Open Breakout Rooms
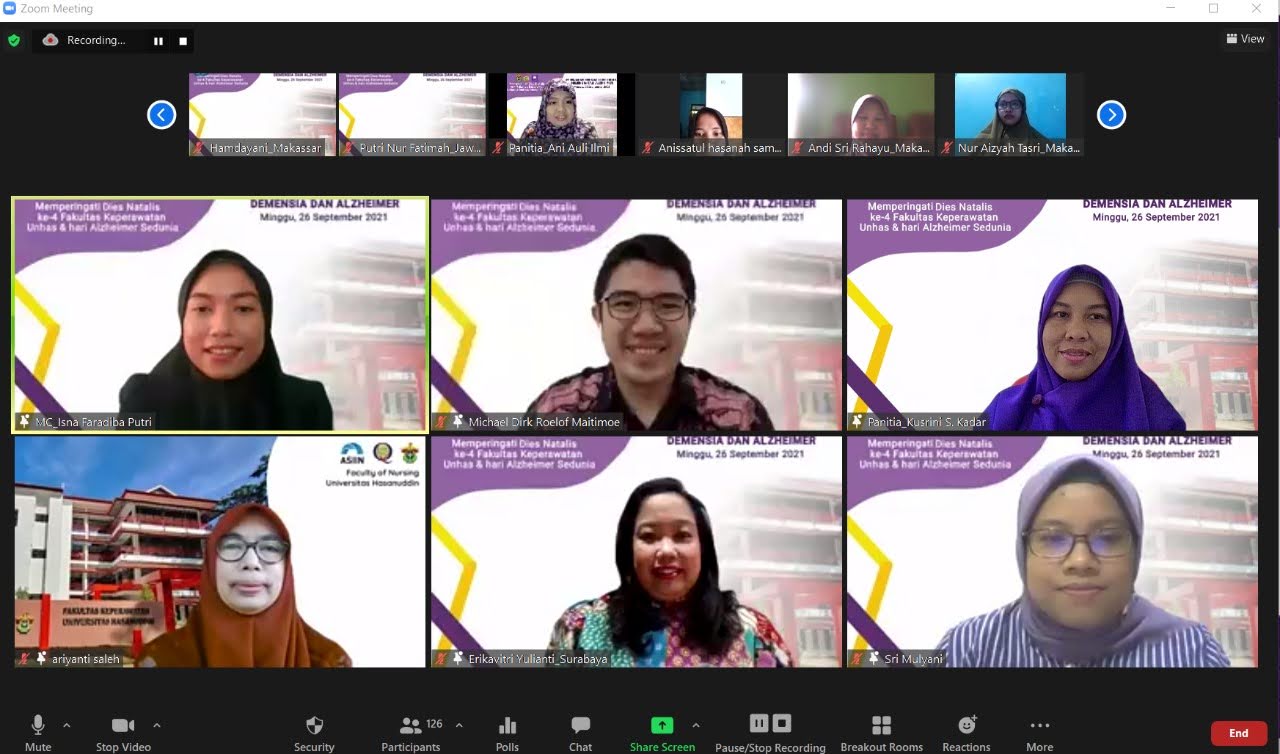1280x754 pixels. (881, 726)
